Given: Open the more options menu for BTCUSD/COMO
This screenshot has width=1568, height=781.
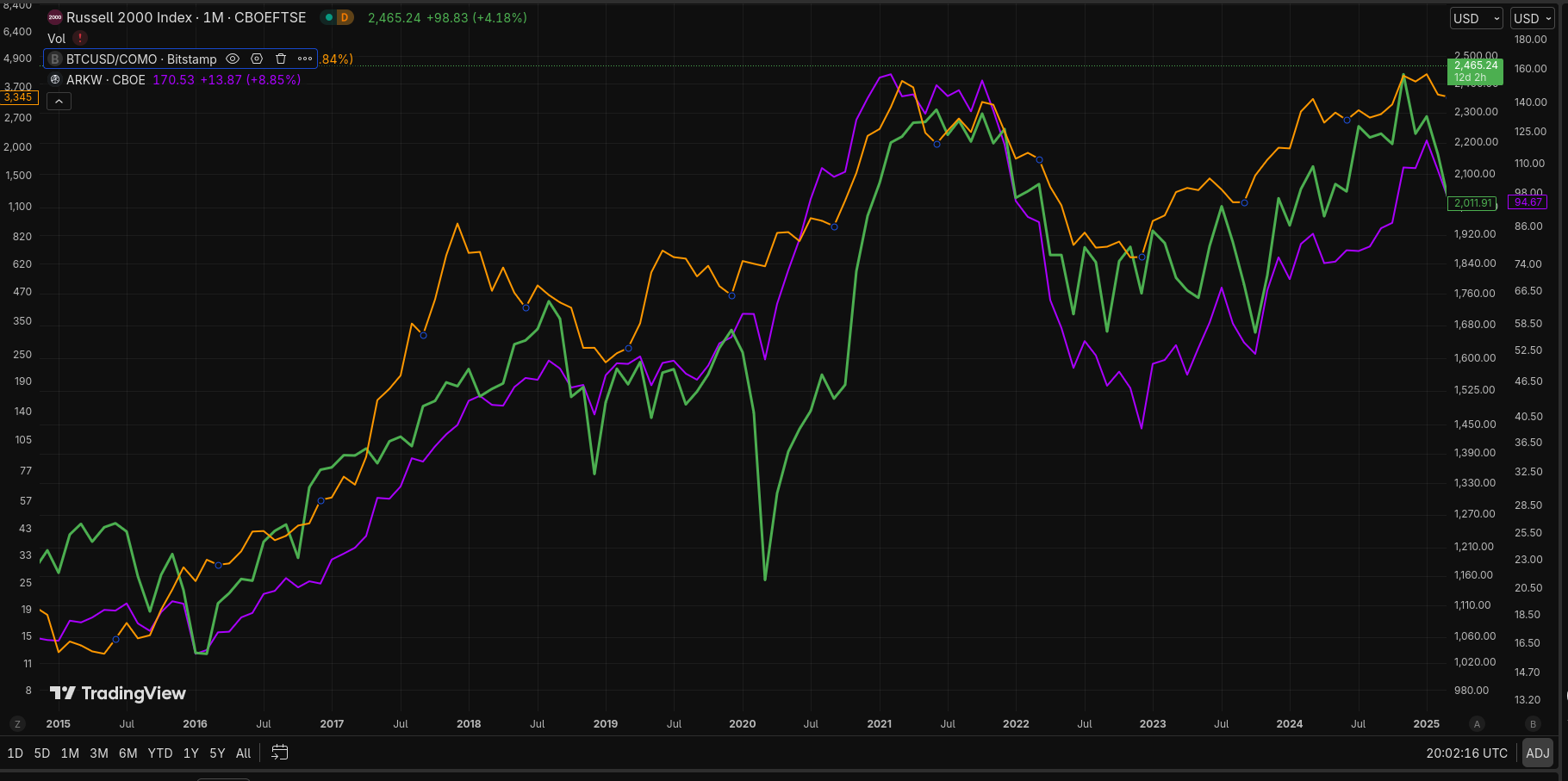Looking at the screenshot, I should pos(305,59).
